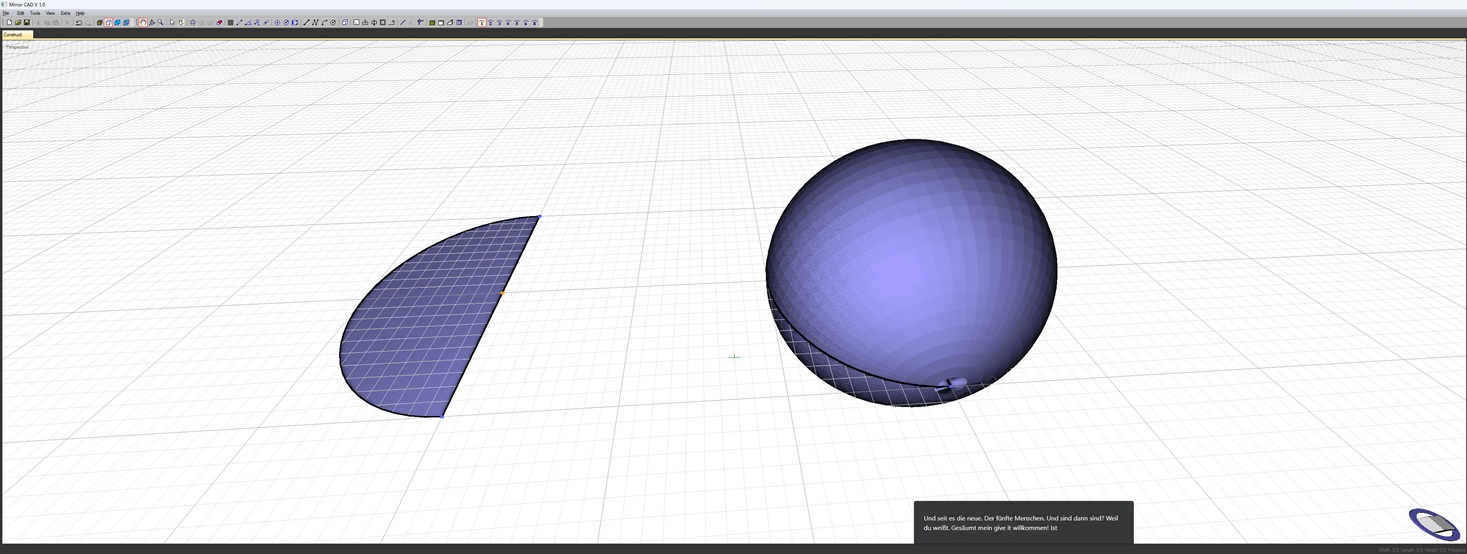Select the magnifier zoom tool
1467x554 pixels.
(160, 22)
